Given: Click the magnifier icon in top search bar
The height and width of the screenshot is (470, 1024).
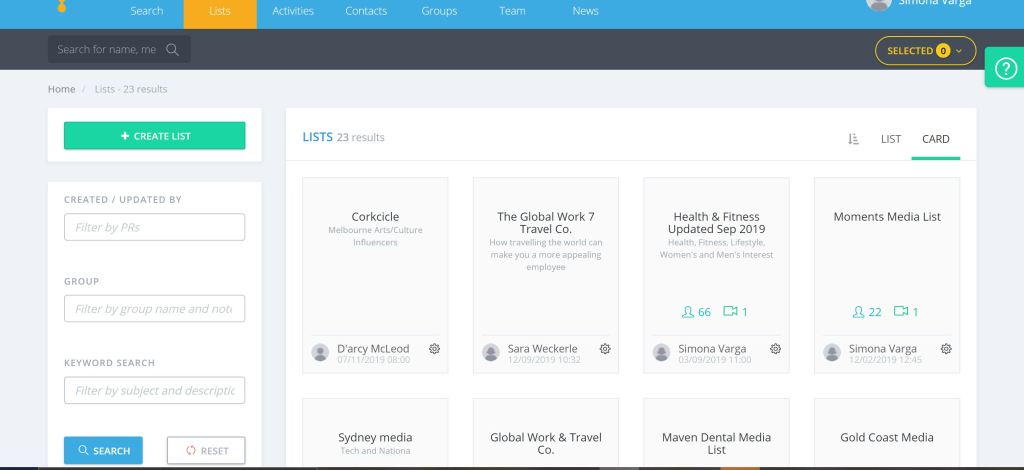Looking at the screenshot, I should (x=172, y=50).
